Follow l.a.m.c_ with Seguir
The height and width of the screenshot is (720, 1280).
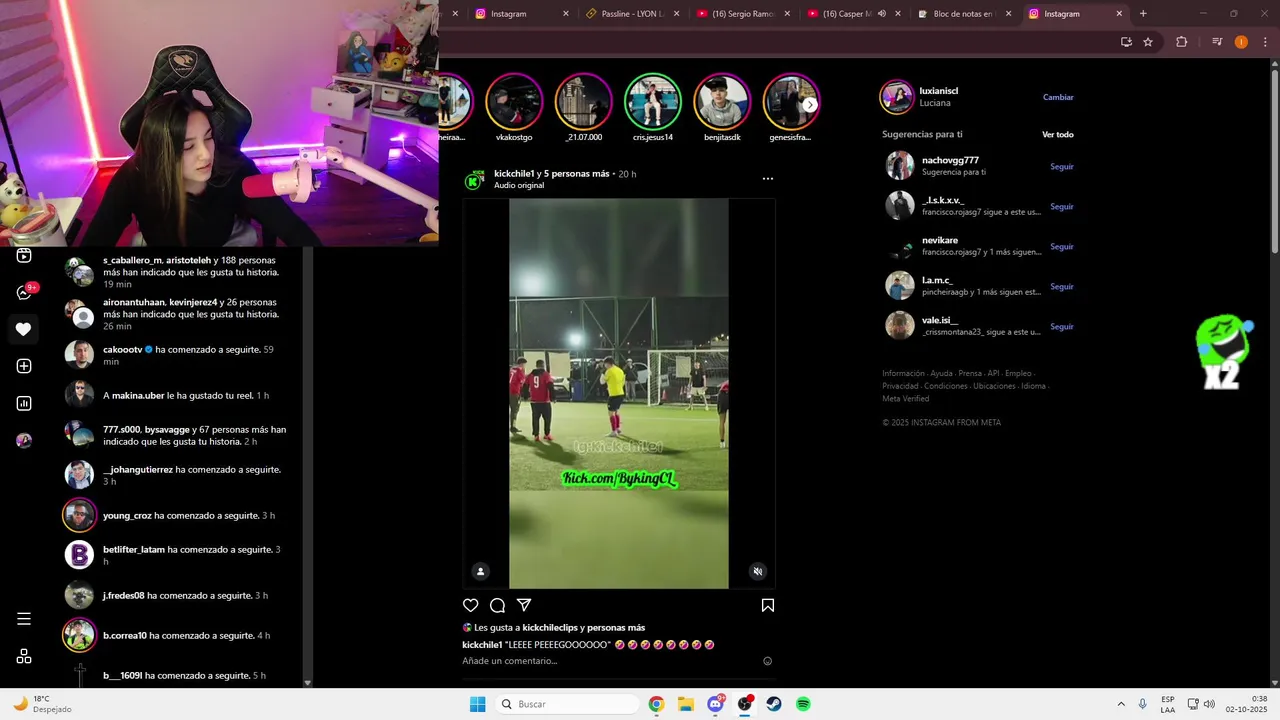(x=1061, y=287)
